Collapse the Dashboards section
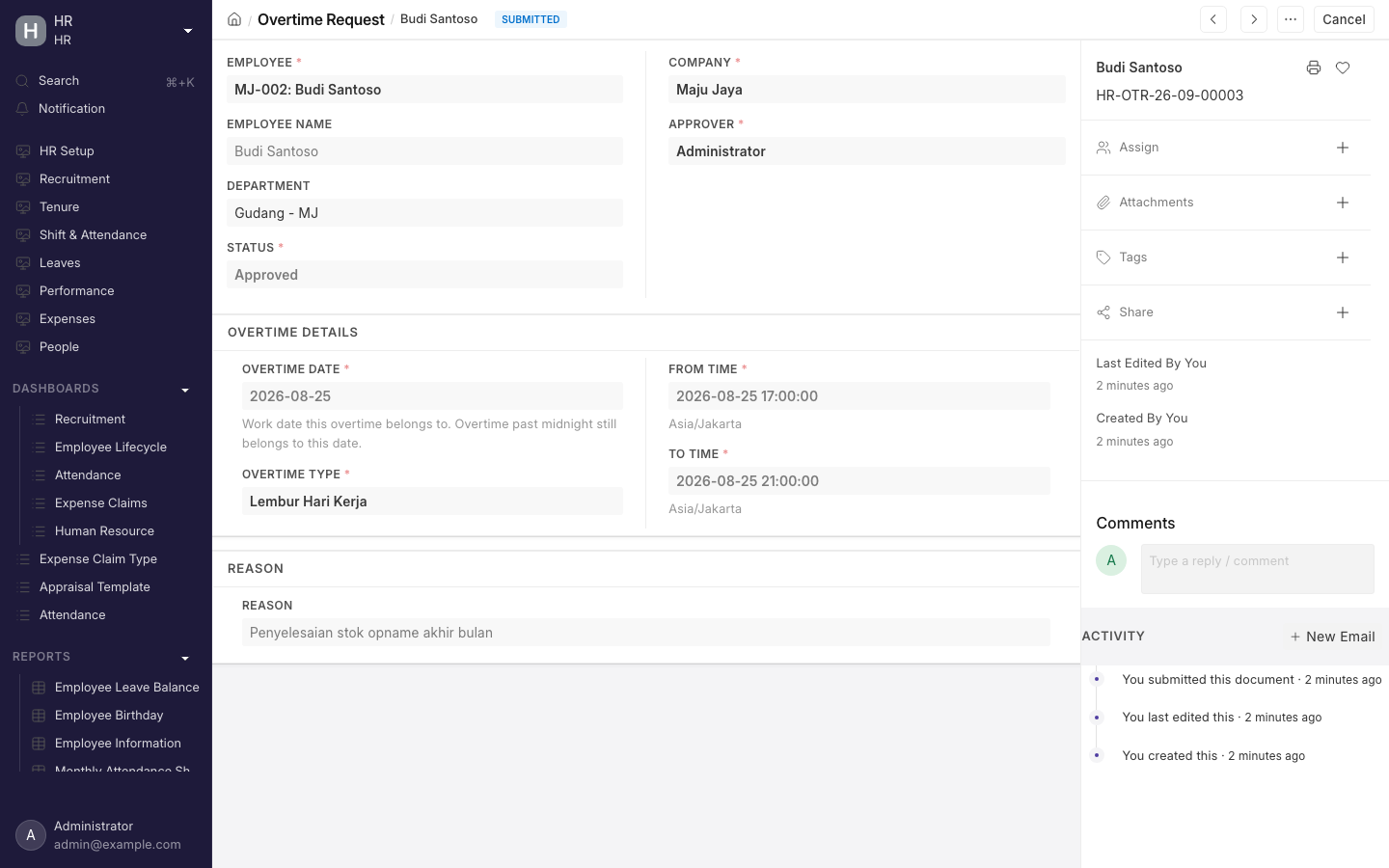1389x868 pixels. pos(185,390)
